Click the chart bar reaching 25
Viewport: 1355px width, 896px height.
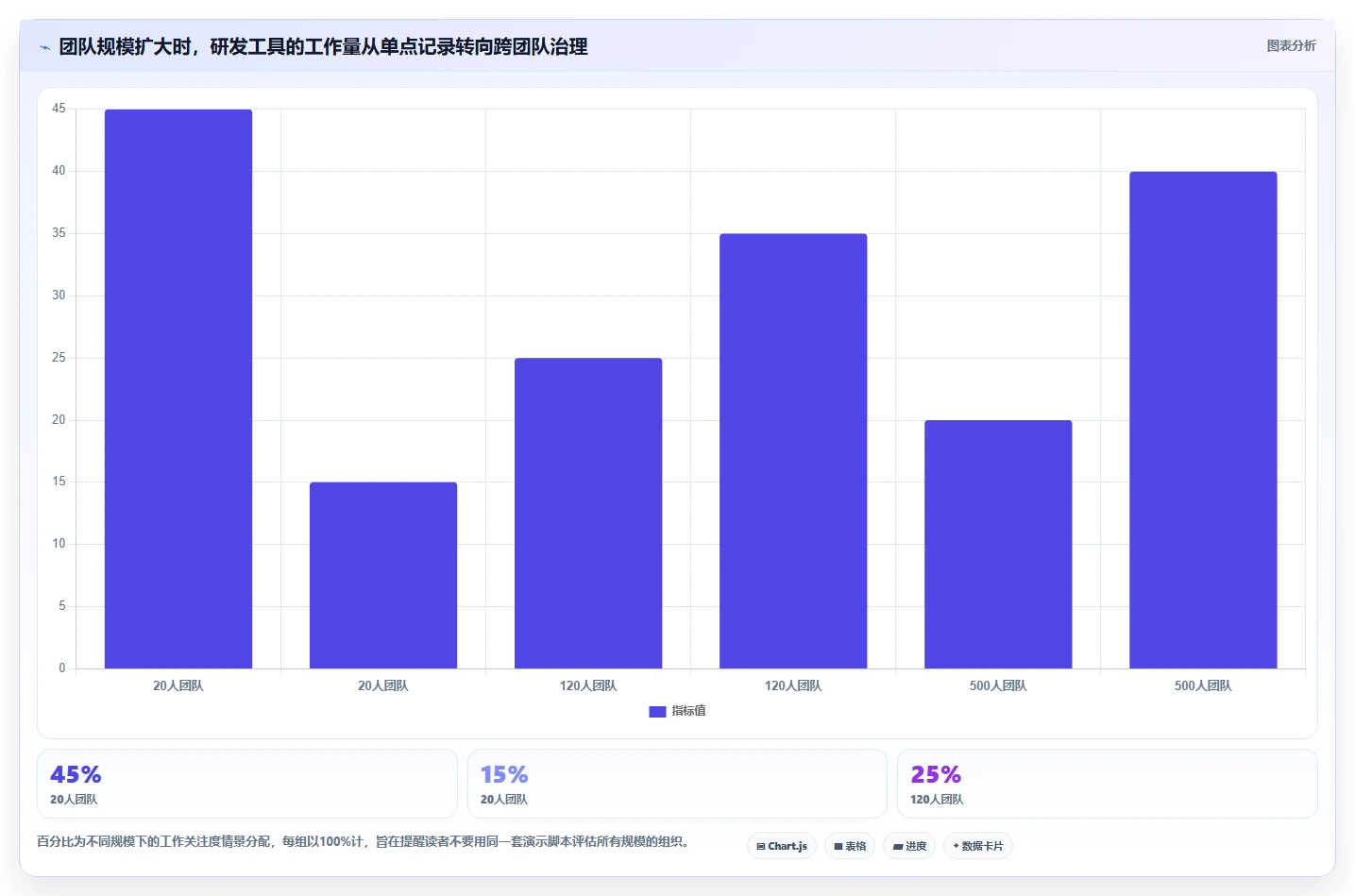588,513
